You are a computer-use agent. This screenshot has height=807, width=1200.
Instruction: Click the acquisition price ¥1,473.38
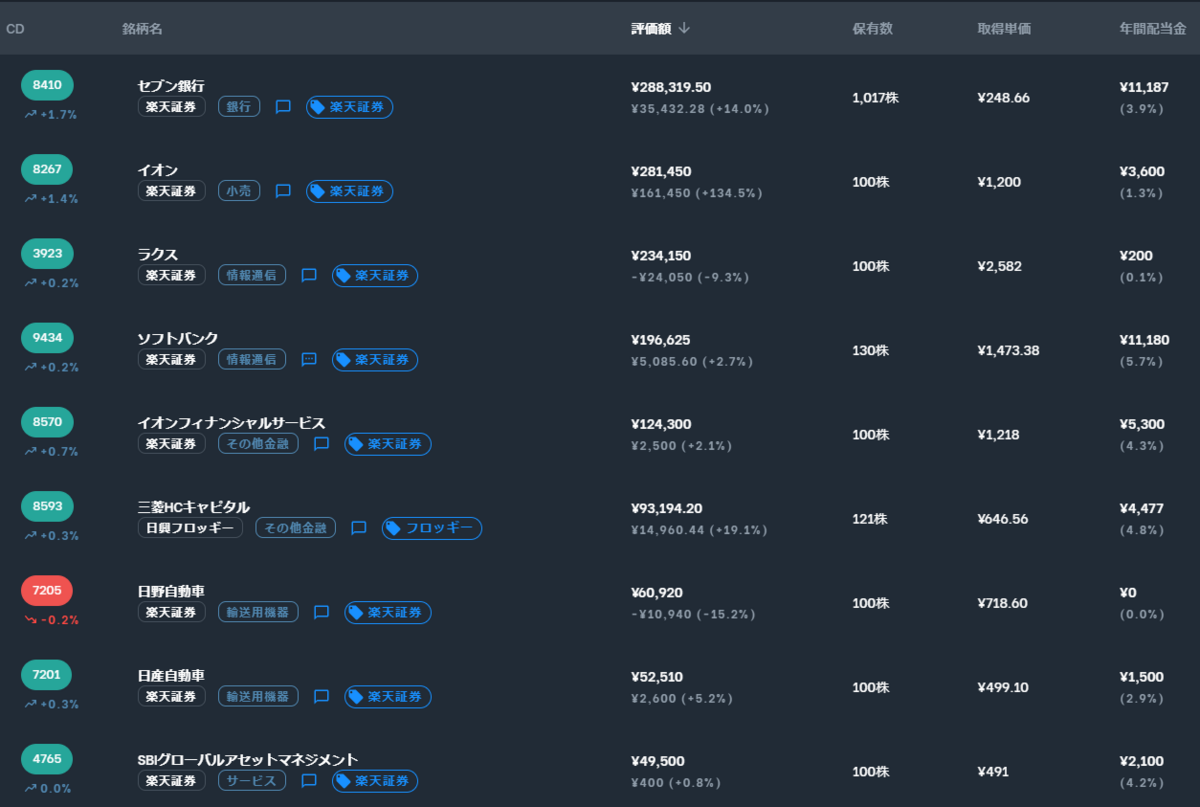point(1006,350)
